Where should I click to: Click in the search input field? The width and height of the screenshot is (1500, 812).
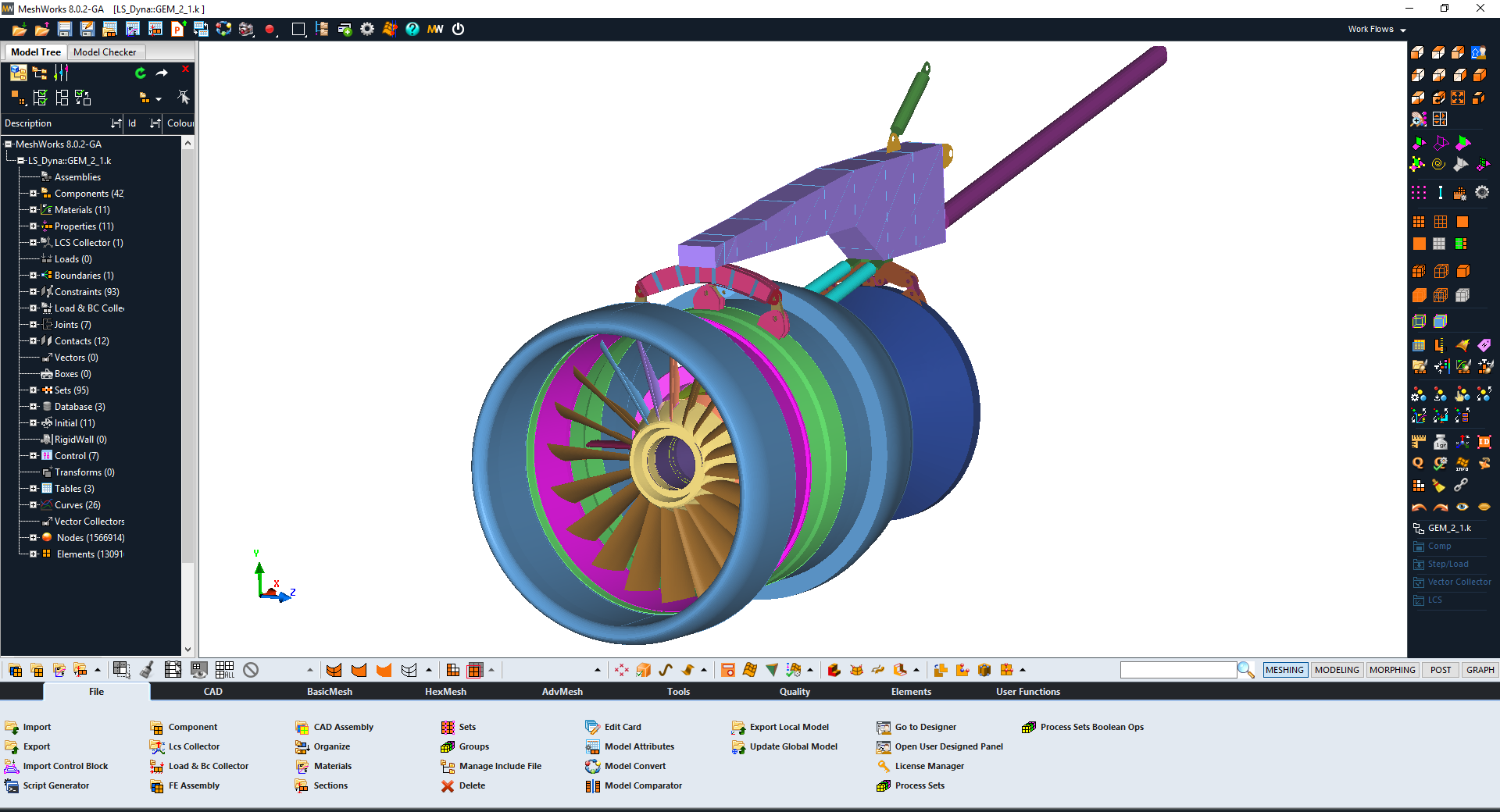click(x=1177, y=670)
